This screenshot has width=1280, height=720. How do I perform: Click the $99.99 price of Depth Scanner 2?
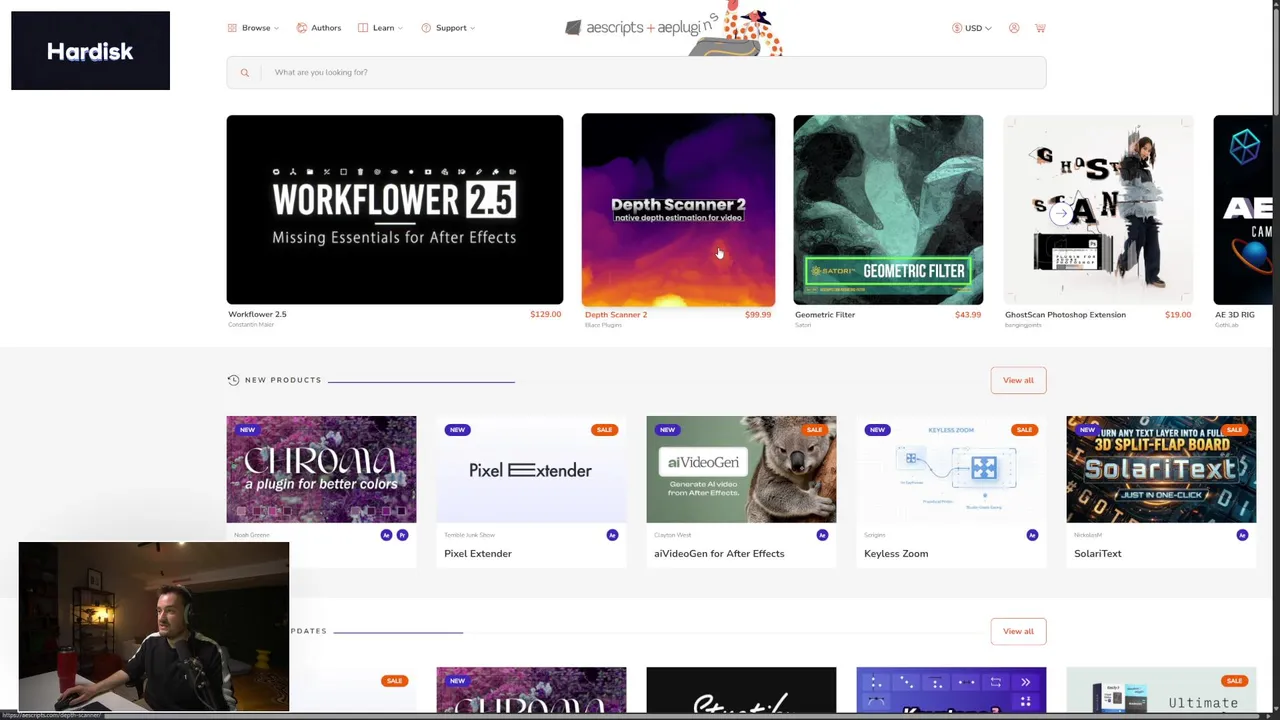point(758,314)
